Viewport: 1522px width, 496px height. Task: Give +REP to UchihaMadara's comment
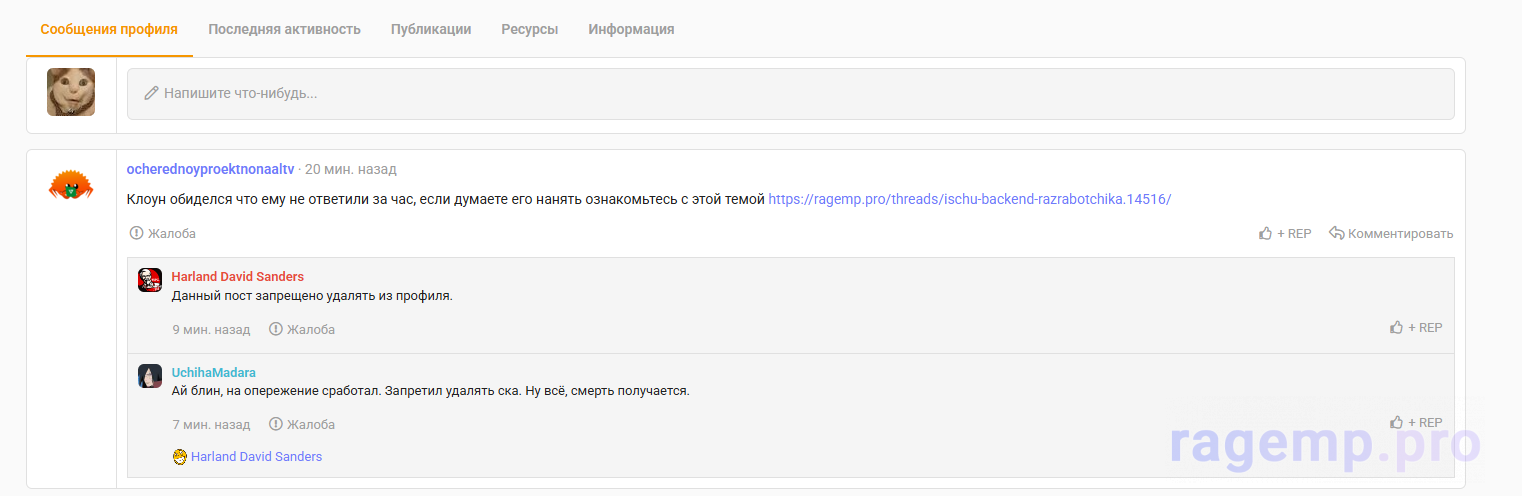(1416, 422)
